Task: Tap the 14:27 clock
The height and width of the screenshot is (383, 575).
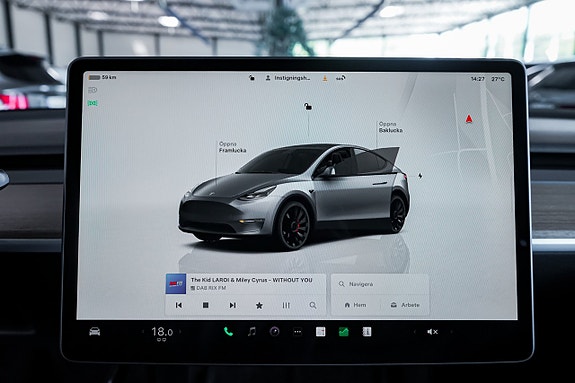Action: (x=478, y=79)
